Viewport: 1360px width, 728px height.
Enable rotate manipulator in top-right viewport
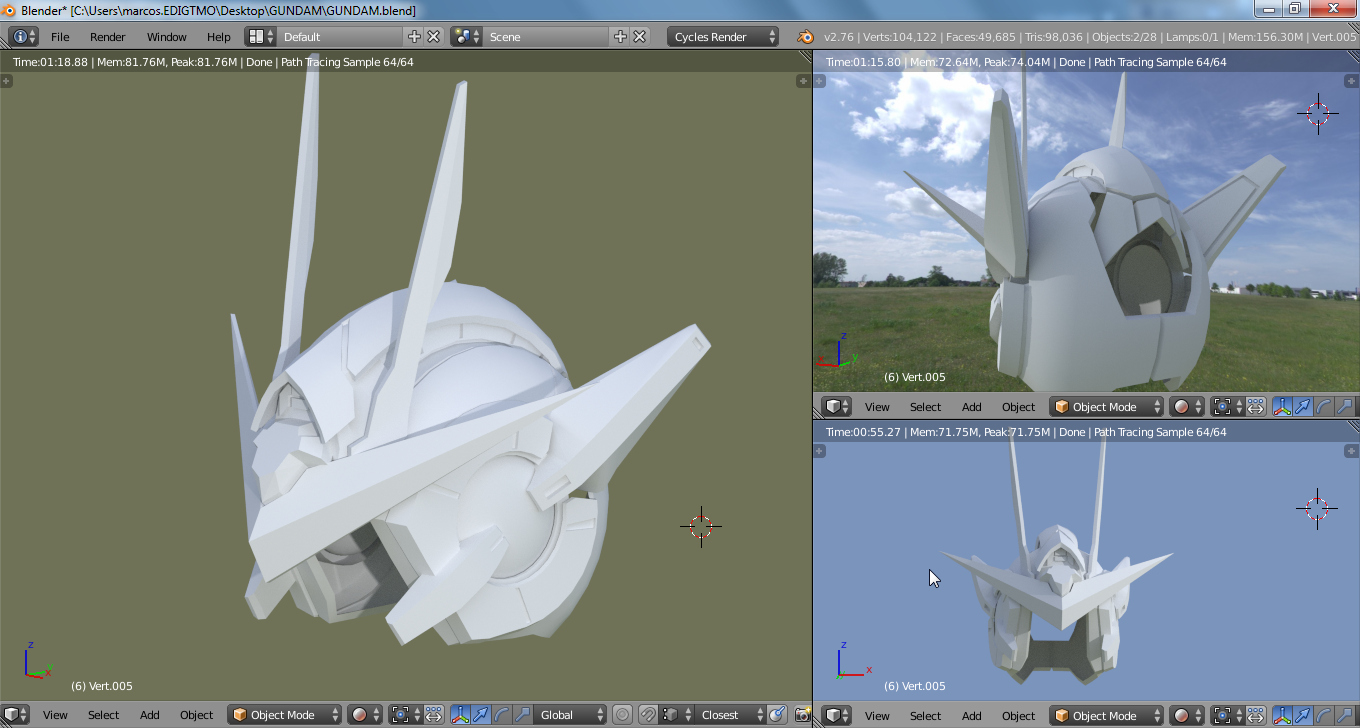(1324, 407)
